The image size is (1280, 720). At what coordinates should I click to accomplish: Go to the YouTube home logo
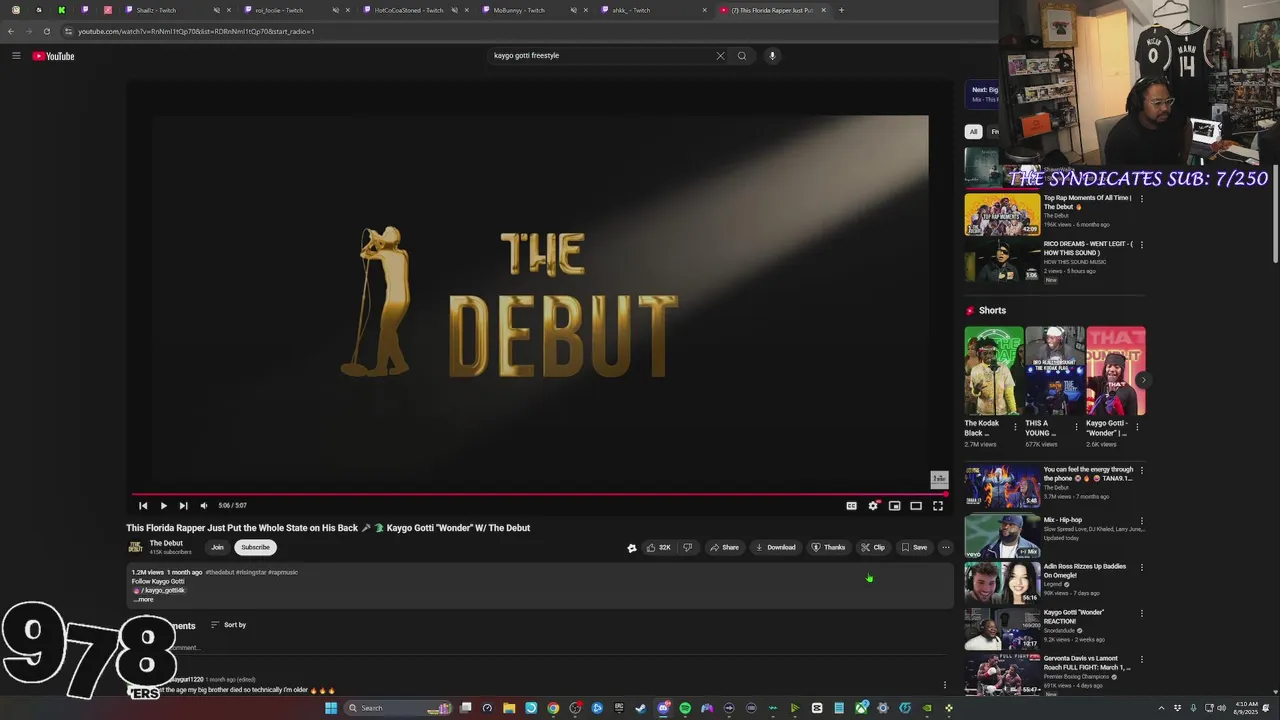coord(53,56)
